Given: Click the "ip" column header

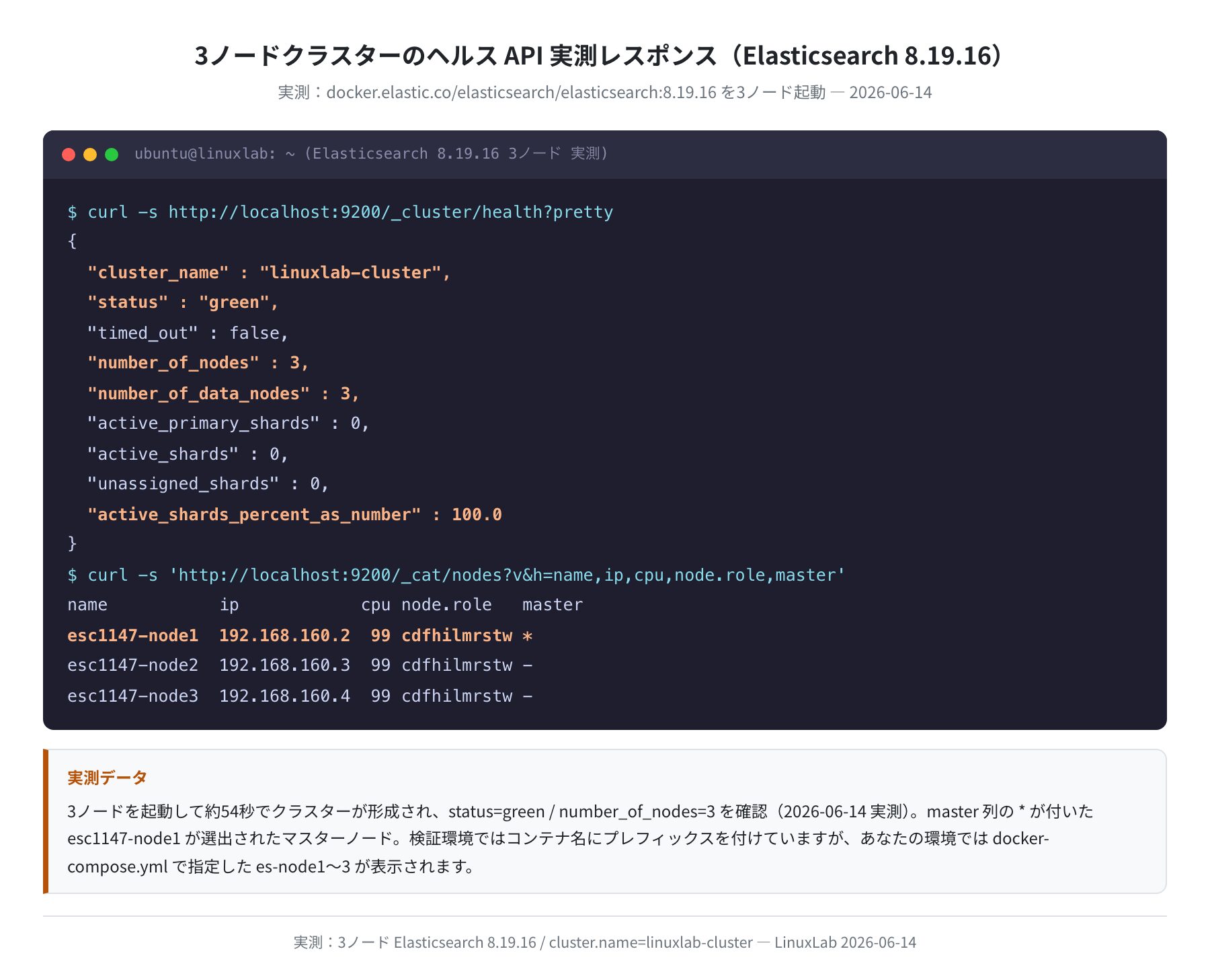Looking at the screenshot, I should coord(229,606).
